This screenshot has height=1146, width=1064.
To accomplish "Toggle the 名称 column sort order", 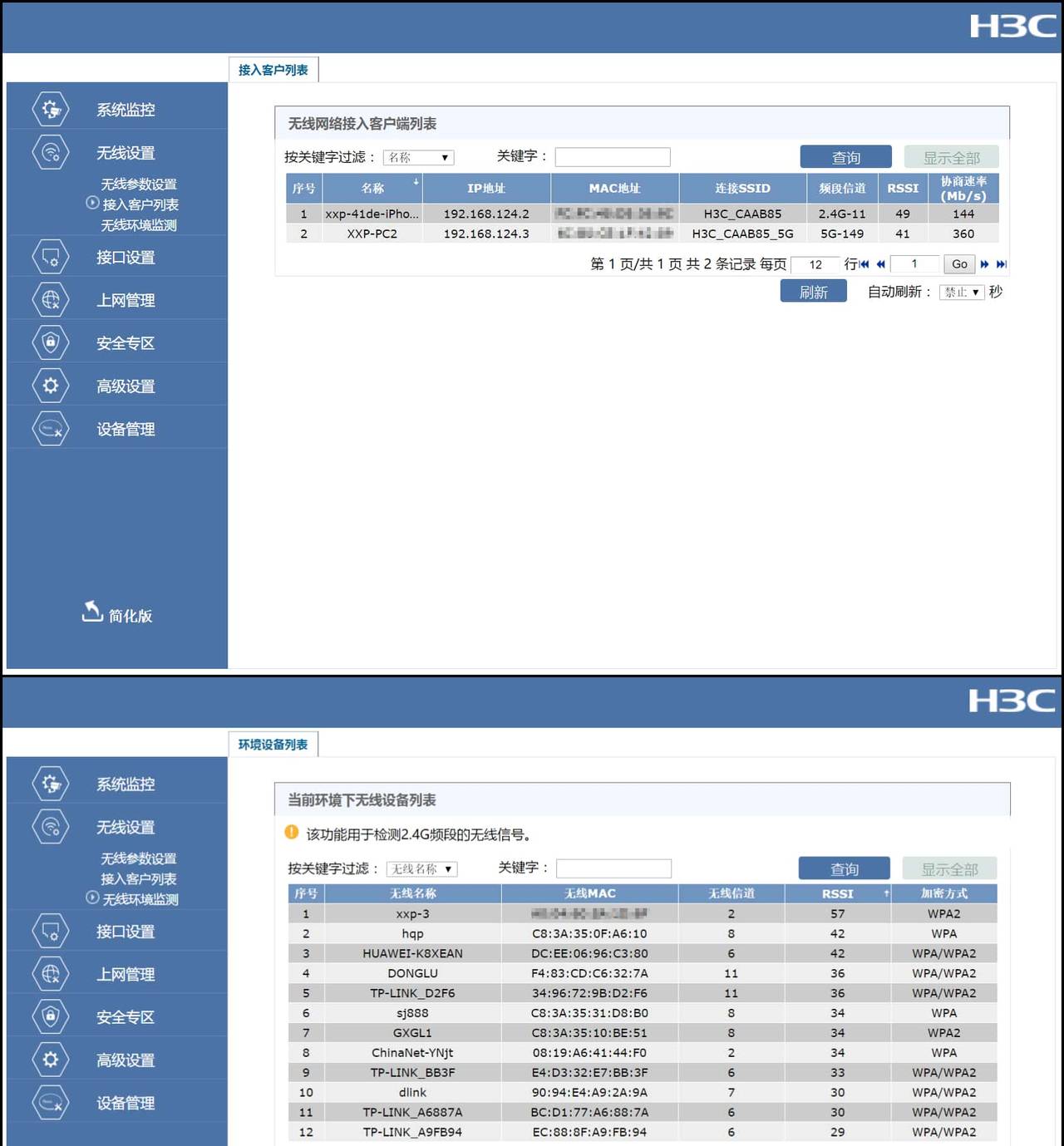I will pos(372,188).
